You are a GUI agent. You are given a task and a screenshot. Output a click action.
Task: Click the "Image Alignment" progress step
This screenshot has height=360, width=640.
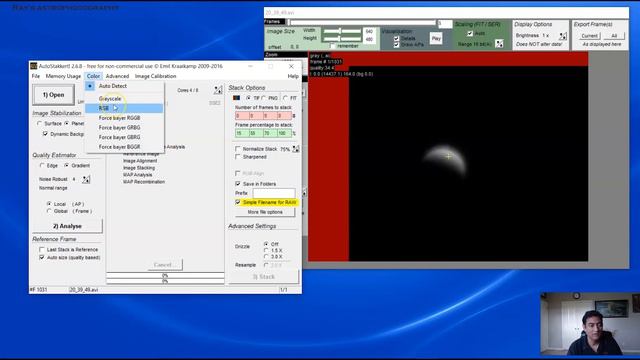click(x=140, y=161)
